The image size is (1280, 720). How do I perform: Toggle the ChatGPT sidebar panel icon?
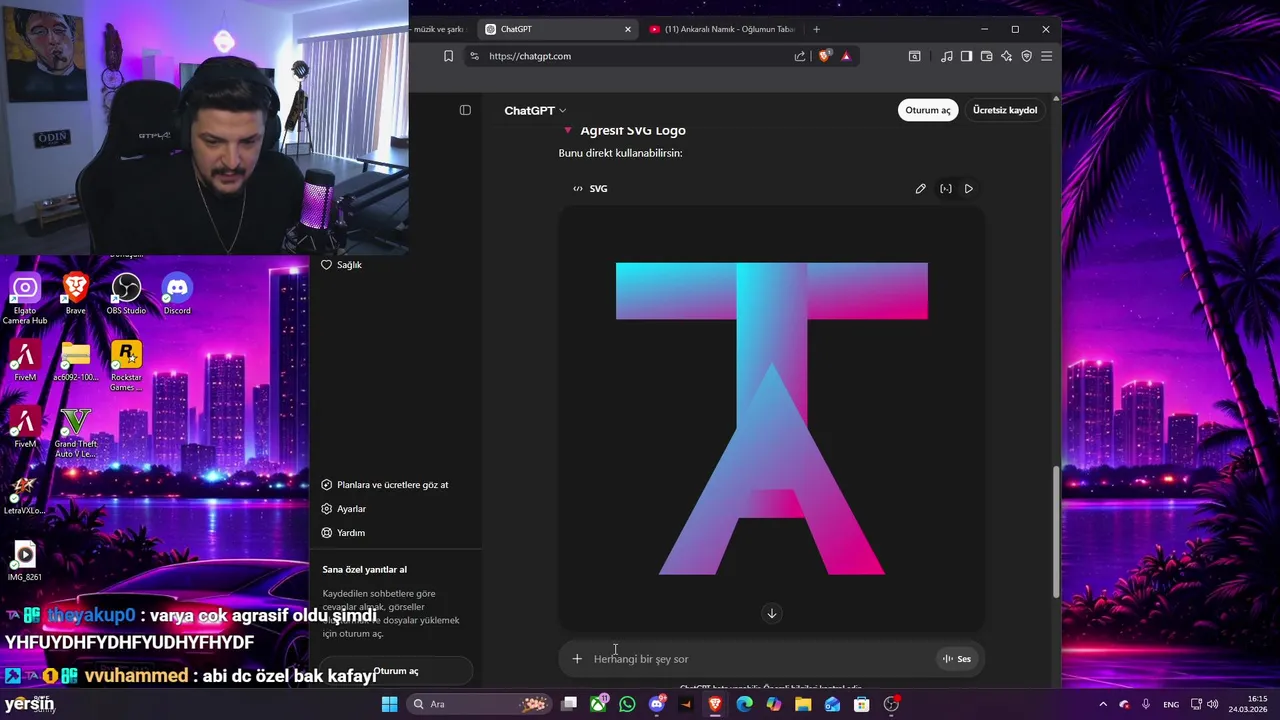click(x=465, y=110)
